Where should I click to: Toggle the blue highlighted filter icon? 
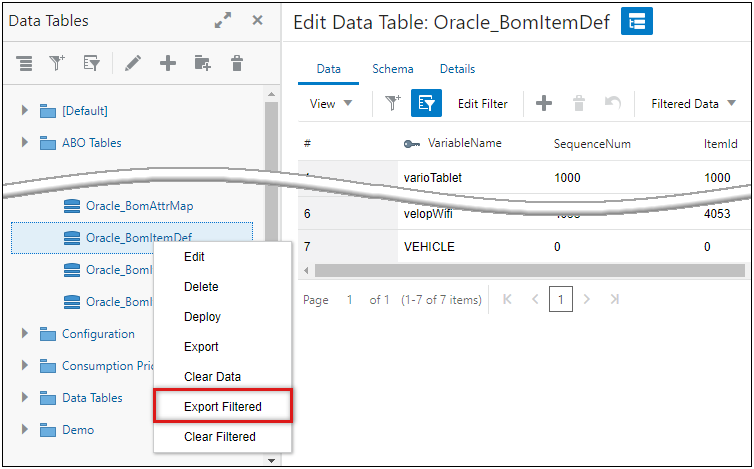(x=426, y=103)
